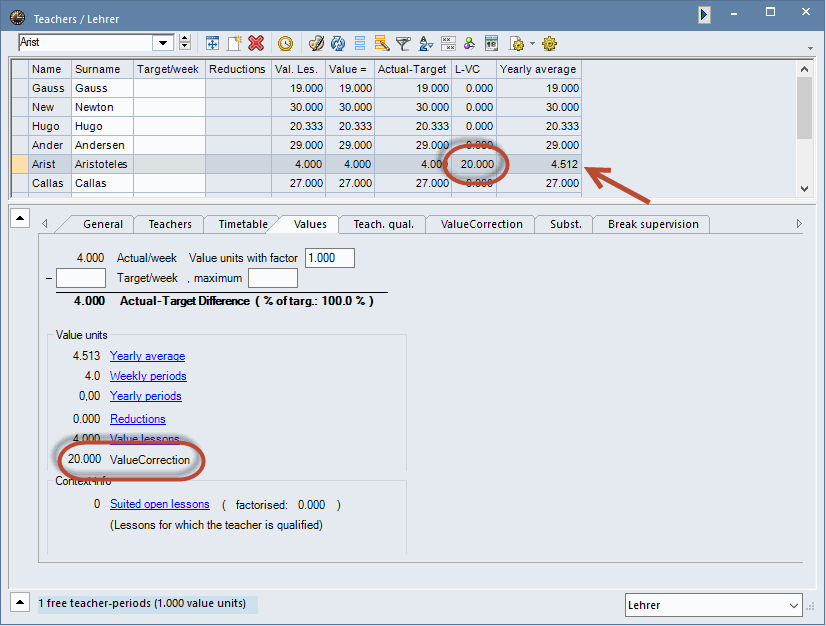Screen dimensions: 826x626
Task: Open the Yearly periods link
Action: tap(145, 396)
